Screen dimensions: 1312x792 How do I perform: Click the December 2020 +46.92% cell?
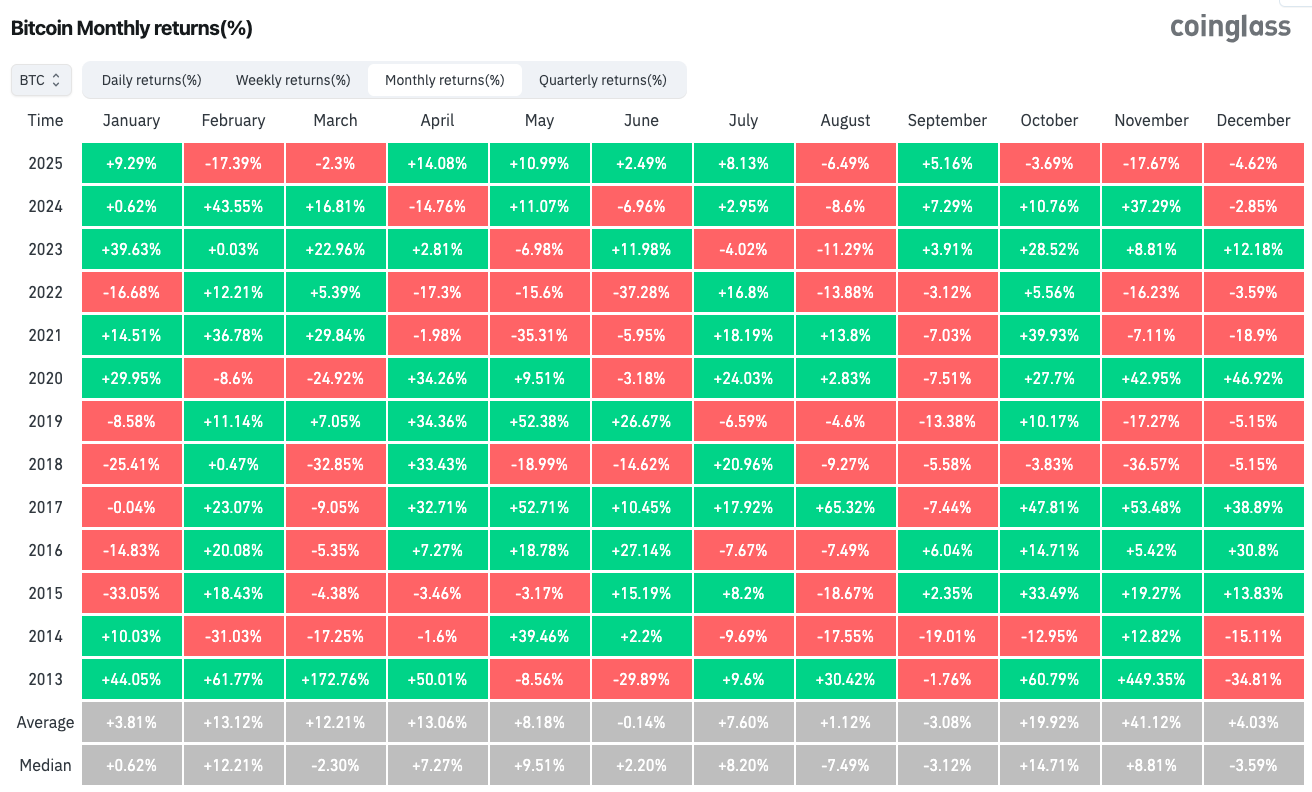(1253, 378)
